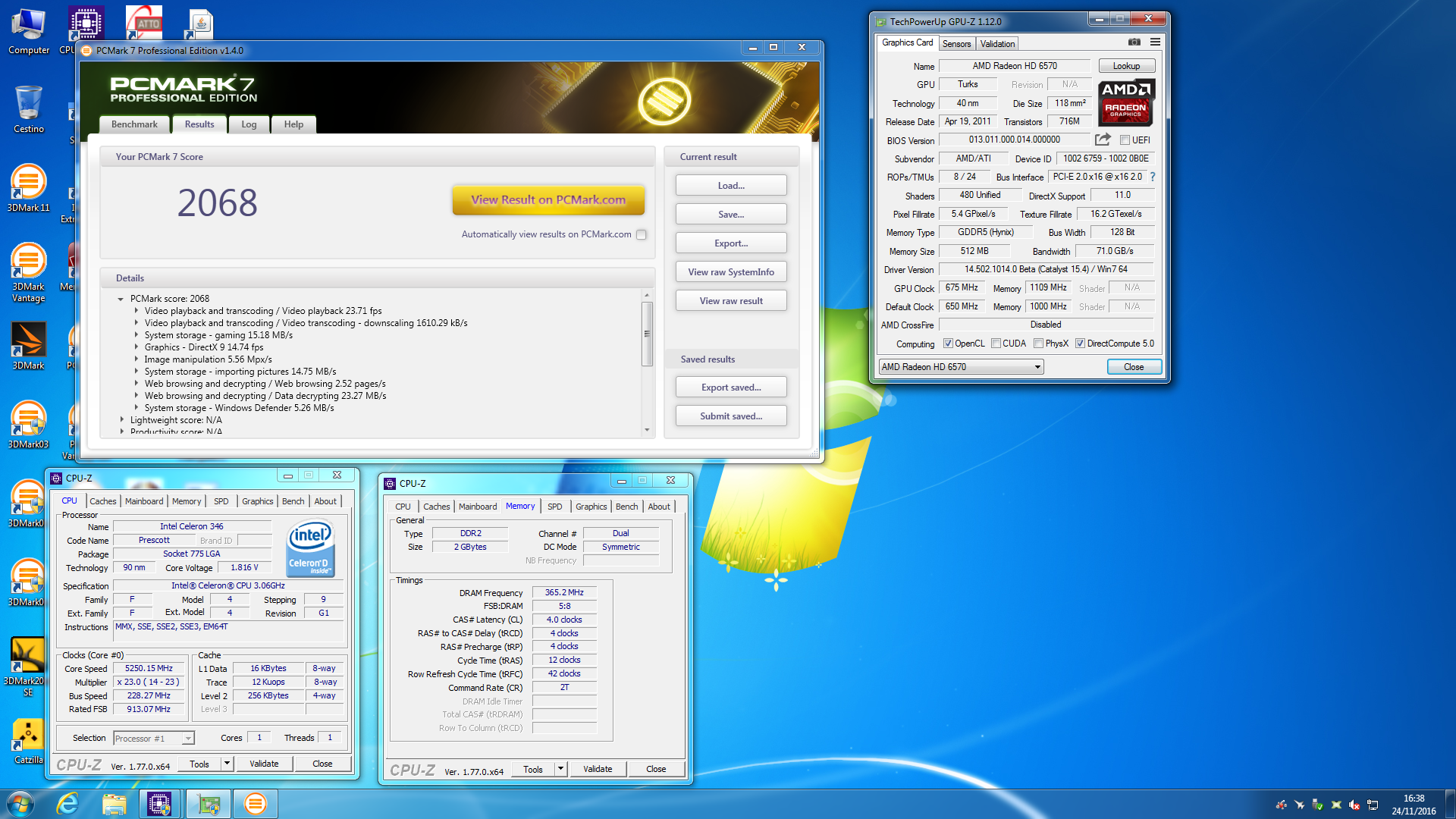
Task: Click the Load... button
Action: click(x=731, y=186)
